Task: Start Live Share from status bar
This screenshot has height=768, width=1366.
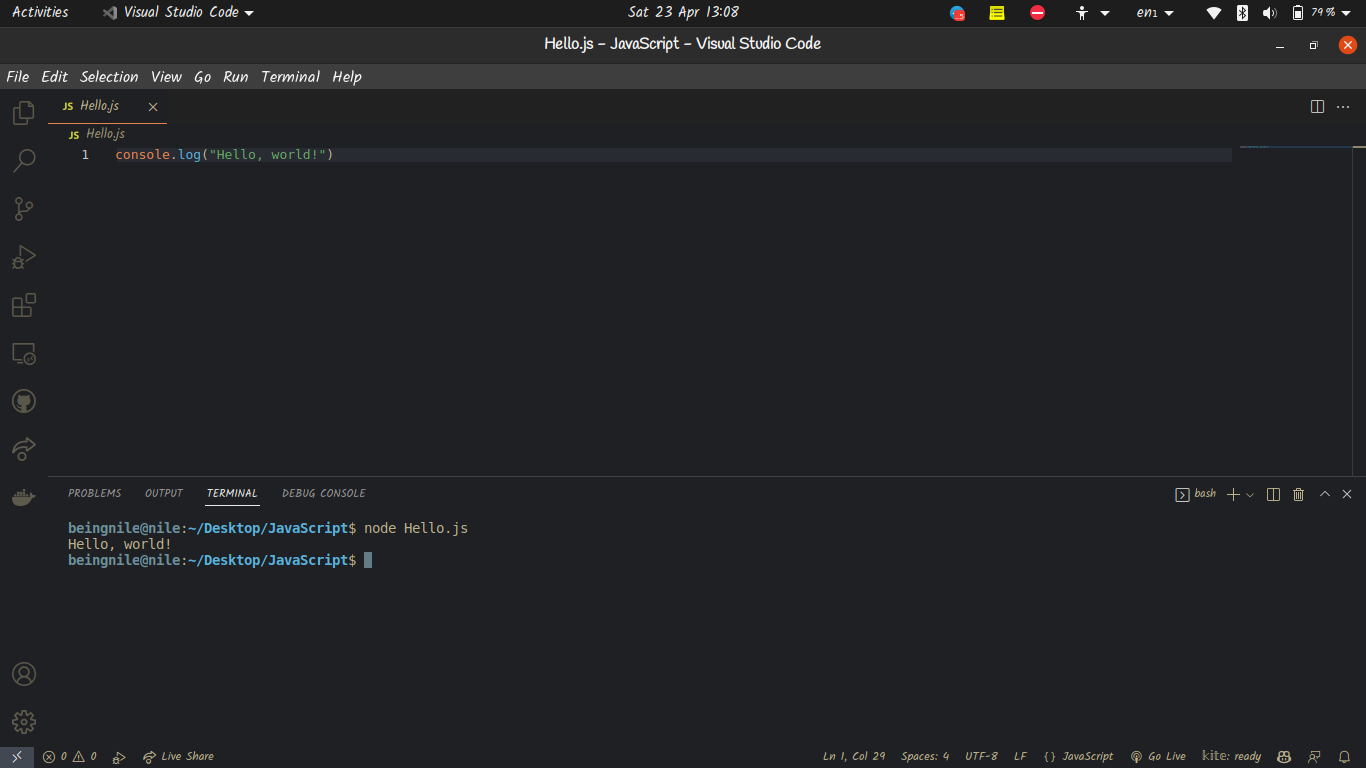Action: pos(178,757)
